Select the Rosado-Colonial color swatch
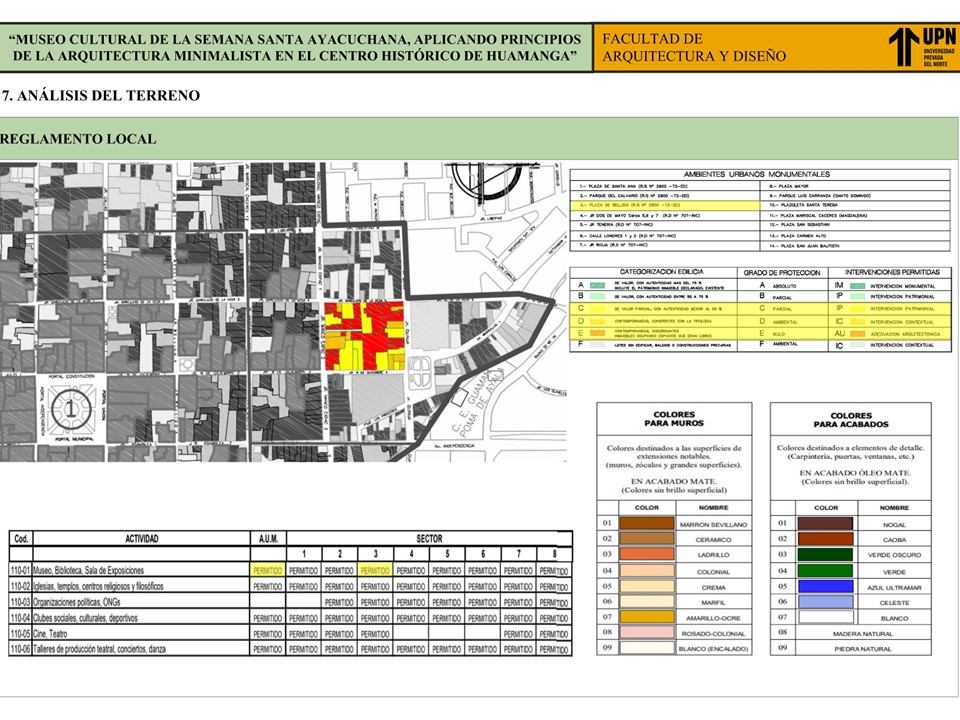This screenshot has height=720, width=960. [647, 632]
